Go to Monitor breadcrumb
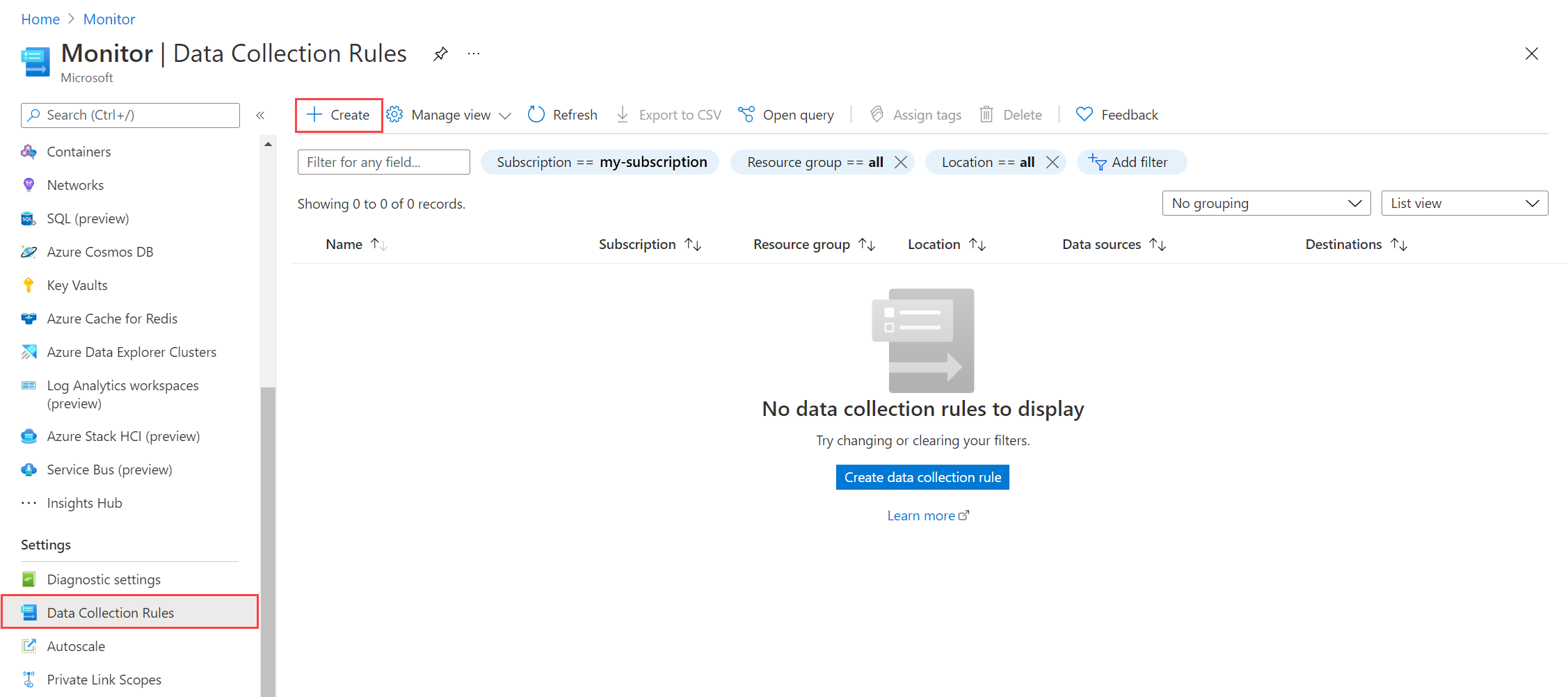 [x=109, y=19]
